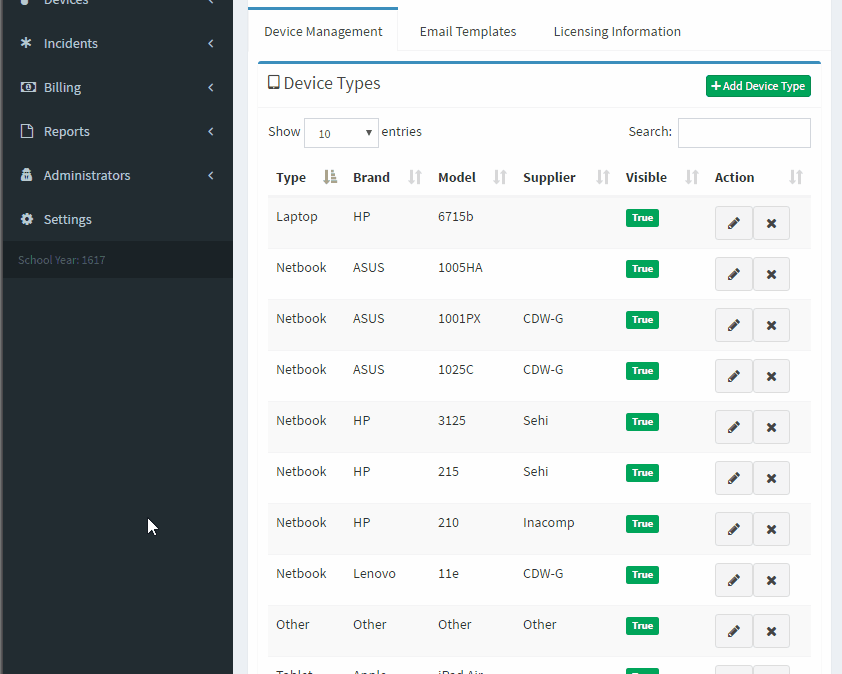Delete the HP 210 Inacomp netbook entry
The image size is (842, 674).
(x=771, y=529)
